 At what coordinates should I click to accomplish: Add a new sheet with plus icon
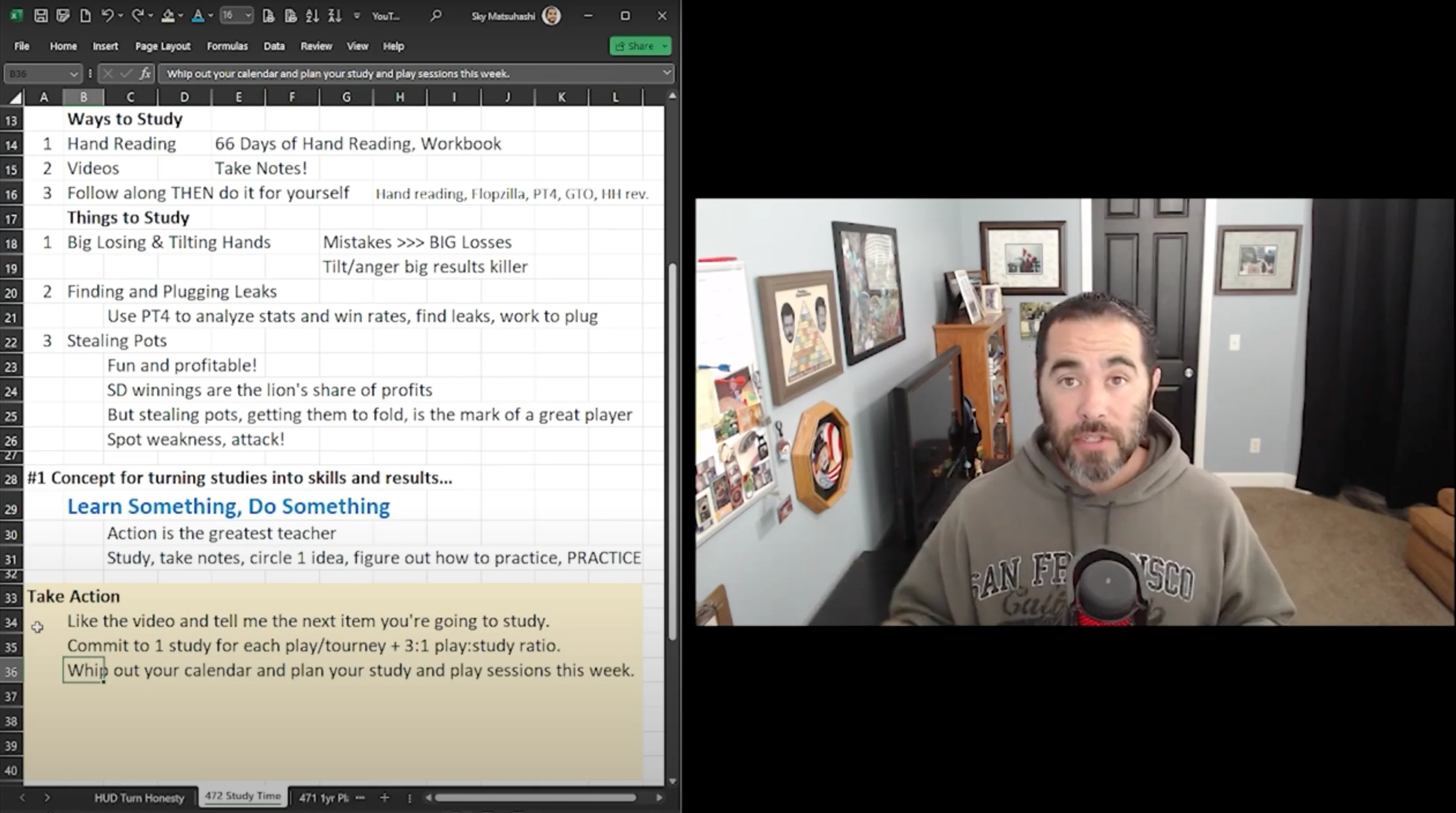tap(384, 798)
